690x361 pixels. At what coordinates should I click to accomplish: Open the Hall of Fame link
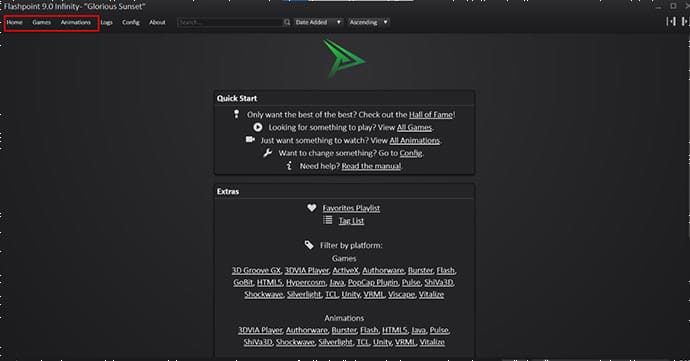pos(431,114)
